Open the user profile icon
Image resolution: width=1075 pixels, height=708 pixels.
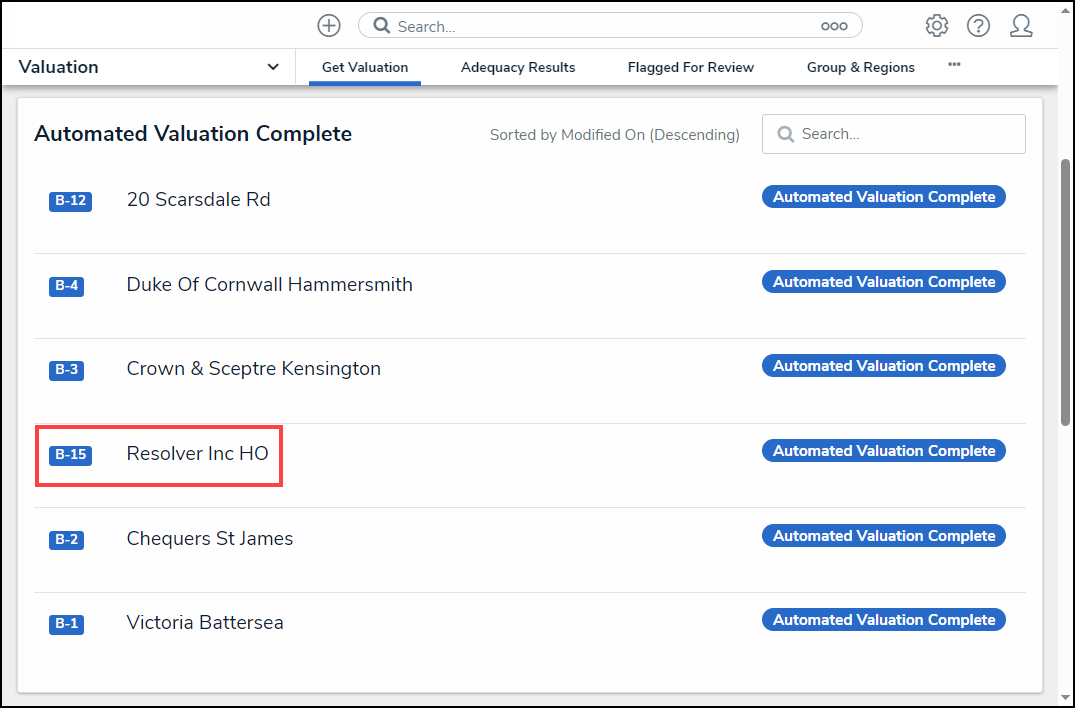coord(1021,26)
